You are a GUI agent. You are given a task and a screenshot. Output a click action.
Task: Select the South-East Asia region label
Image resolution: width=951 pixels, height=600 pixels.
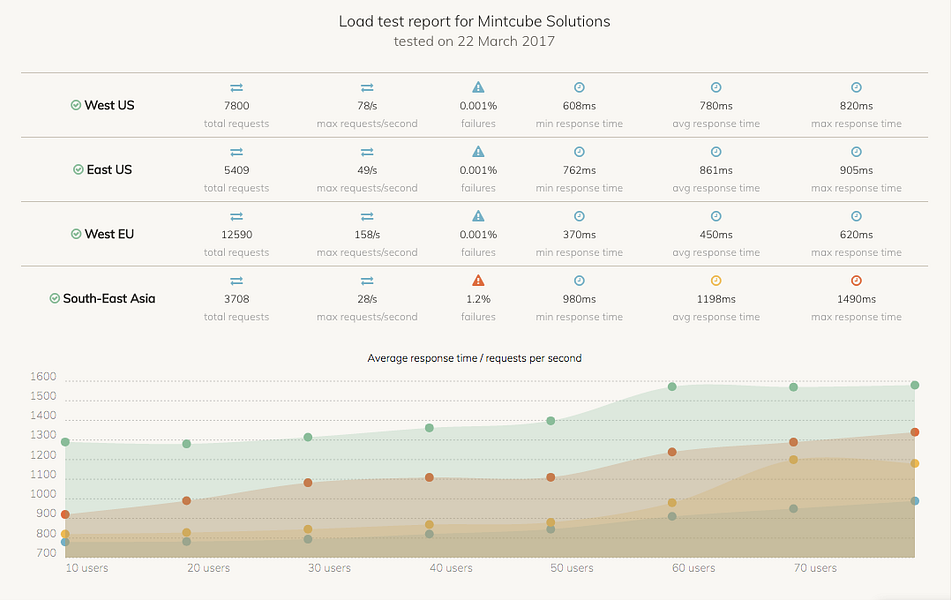pyautogui.click(x=109, y=298)
